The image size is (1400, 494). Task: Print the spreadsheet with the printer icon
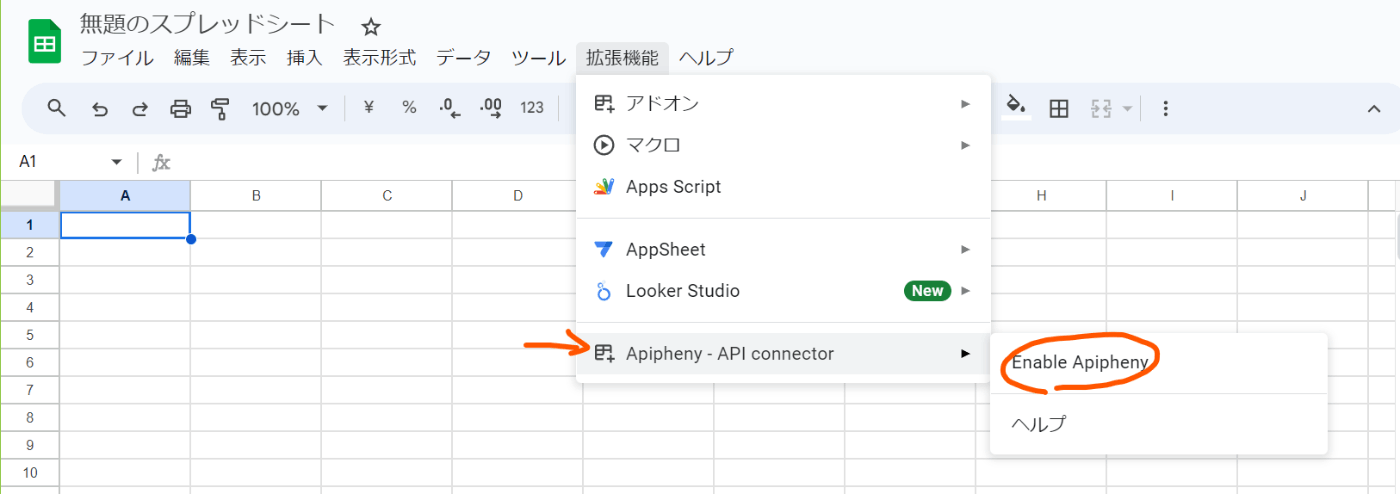(180, 108)
